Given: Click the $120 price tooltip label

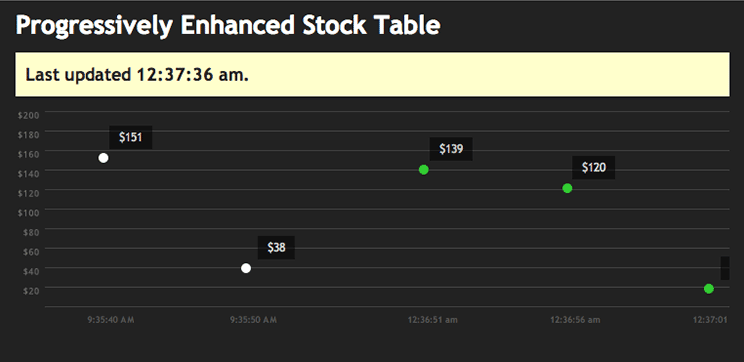Looking at the screenshot, I should (x=594, y=167).
